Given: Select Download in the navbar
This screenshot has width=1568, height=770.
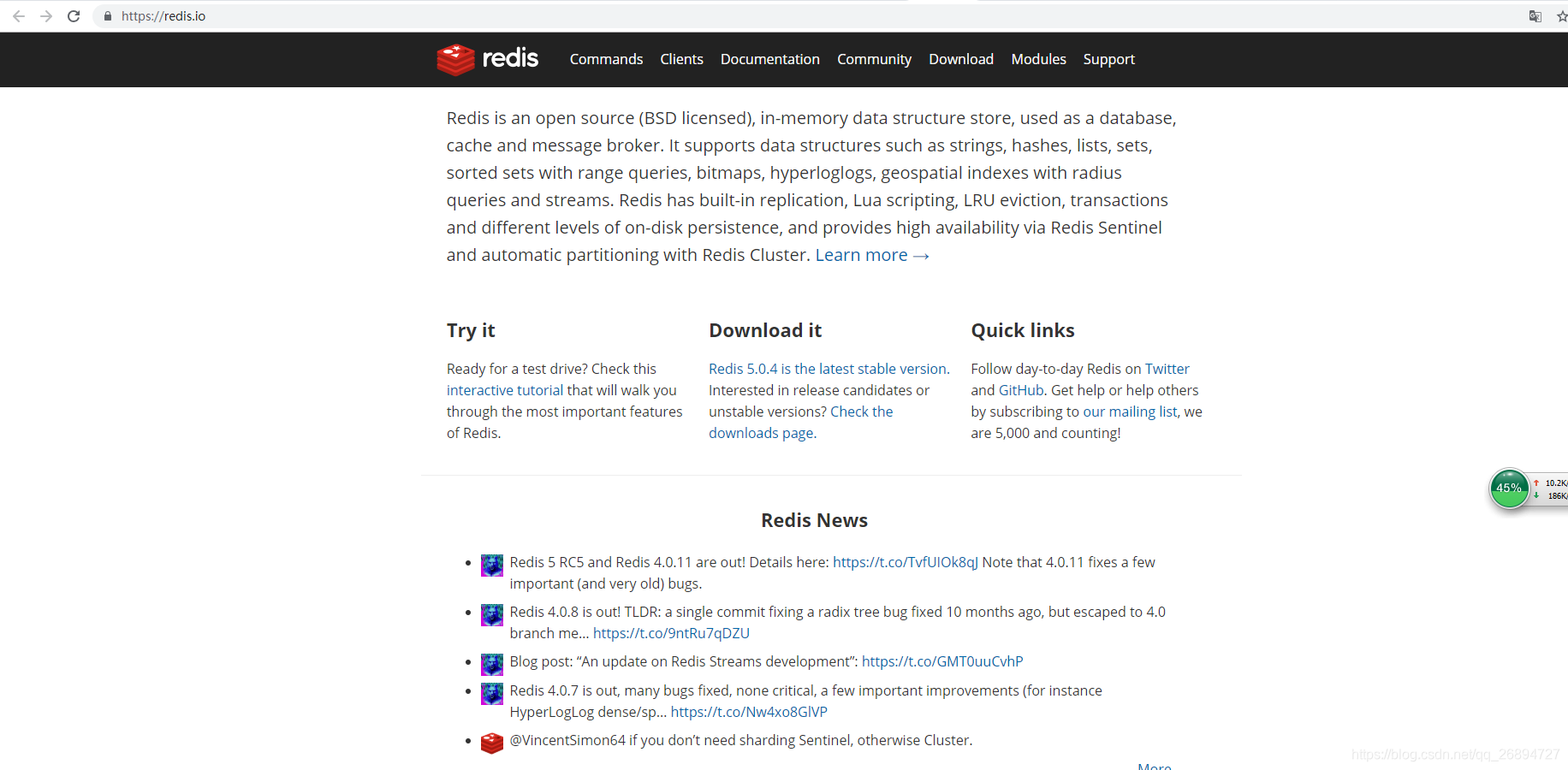Looking at the screenshot, I should point(961,59).
